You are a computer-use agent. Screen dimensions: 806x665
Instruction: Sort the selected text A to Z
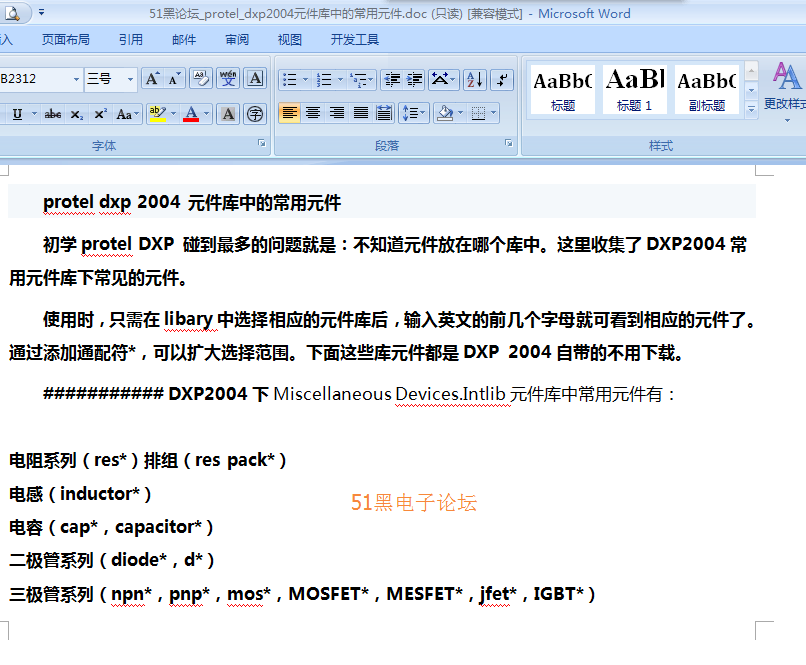[x=474, y=80]
